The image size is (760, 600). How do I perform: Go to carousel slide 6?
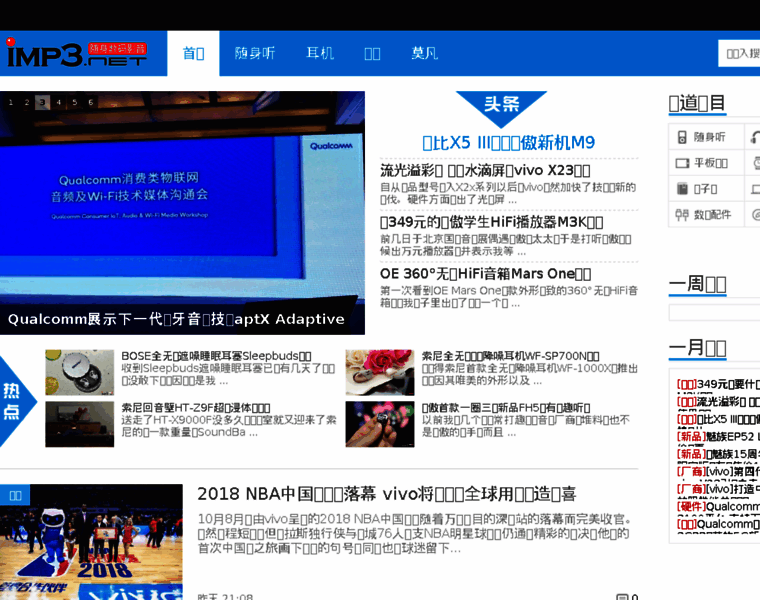tap(91, 102)
